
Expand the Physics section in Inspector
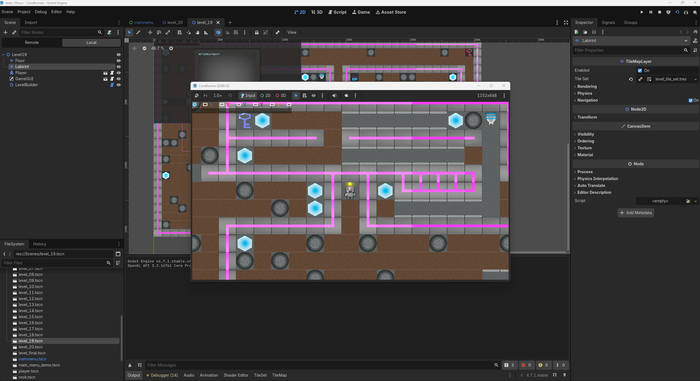584,93
